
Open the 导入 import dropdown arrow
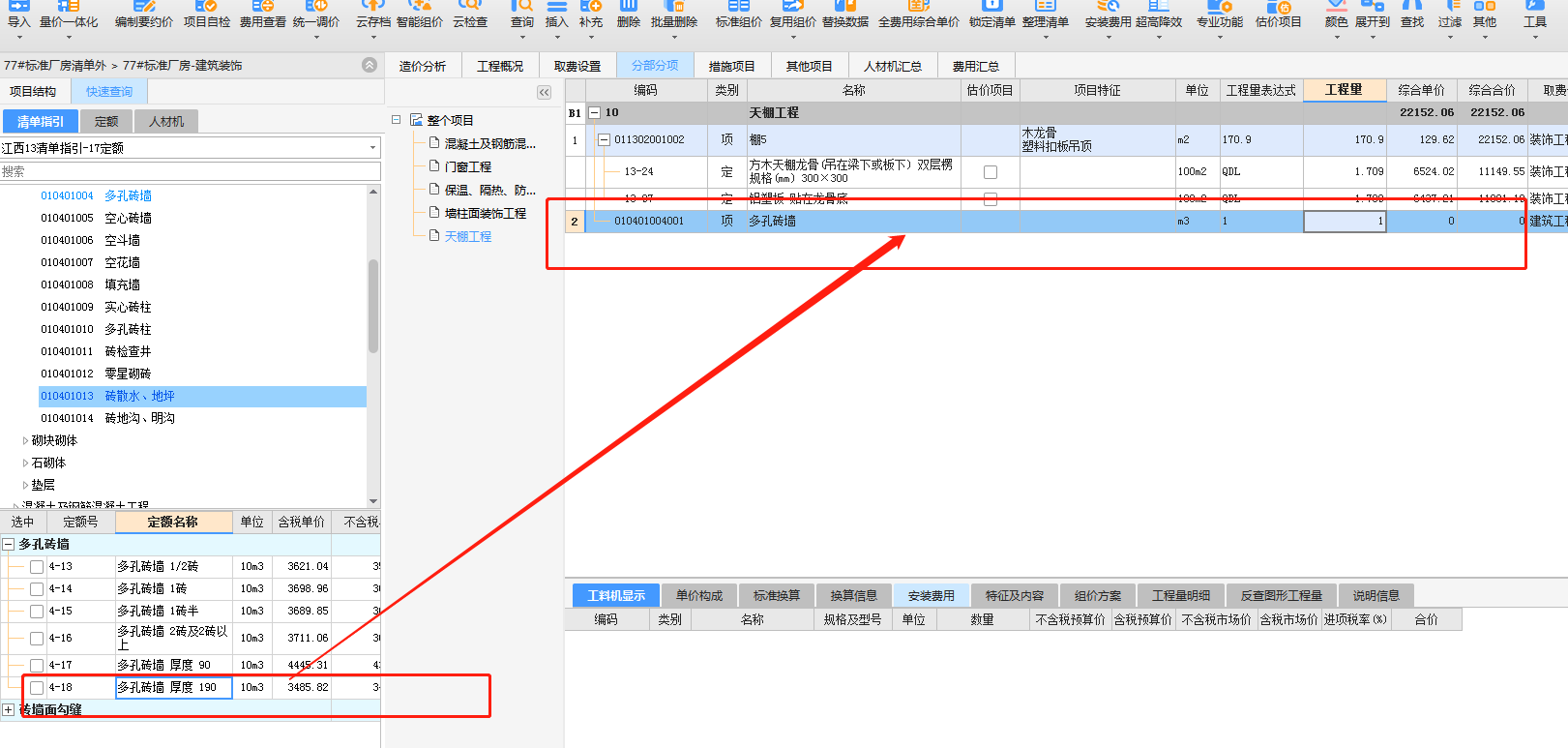click(x=19, y=38)
